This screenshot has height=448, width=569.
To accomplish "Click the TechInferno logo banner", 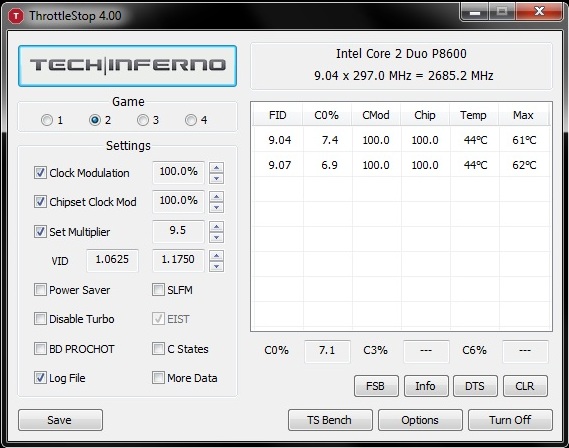I will [127, 66].
